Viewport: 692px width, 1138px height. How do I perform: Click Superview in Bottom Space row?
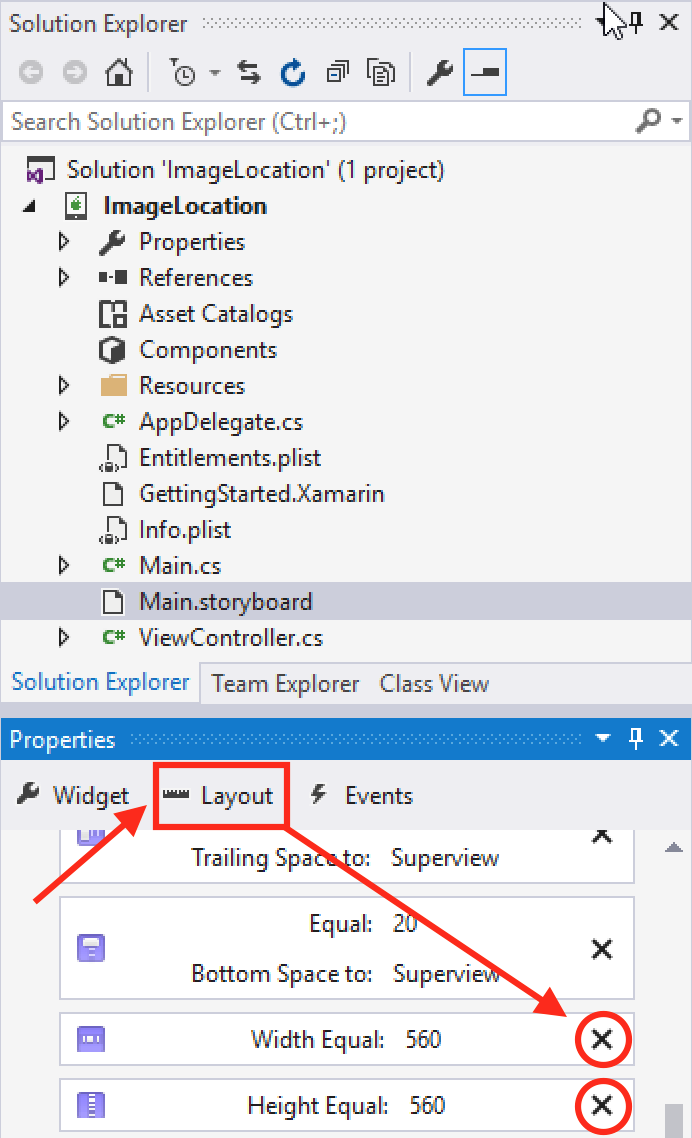(x=447, y=973)
